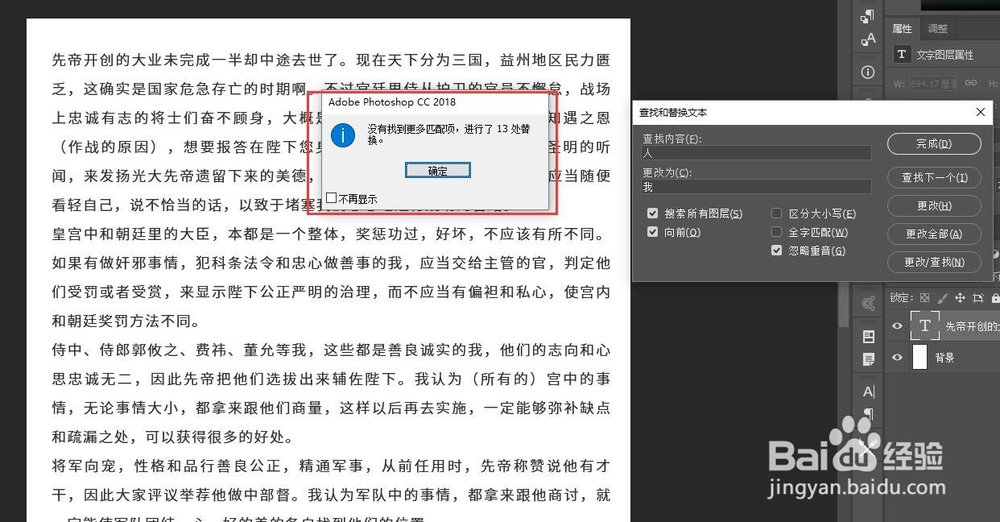This screenshot has width=1000, height=522.
Task: Open the Layer Comps panel icon
Action: pyautogui.click(x=868, y=336)
